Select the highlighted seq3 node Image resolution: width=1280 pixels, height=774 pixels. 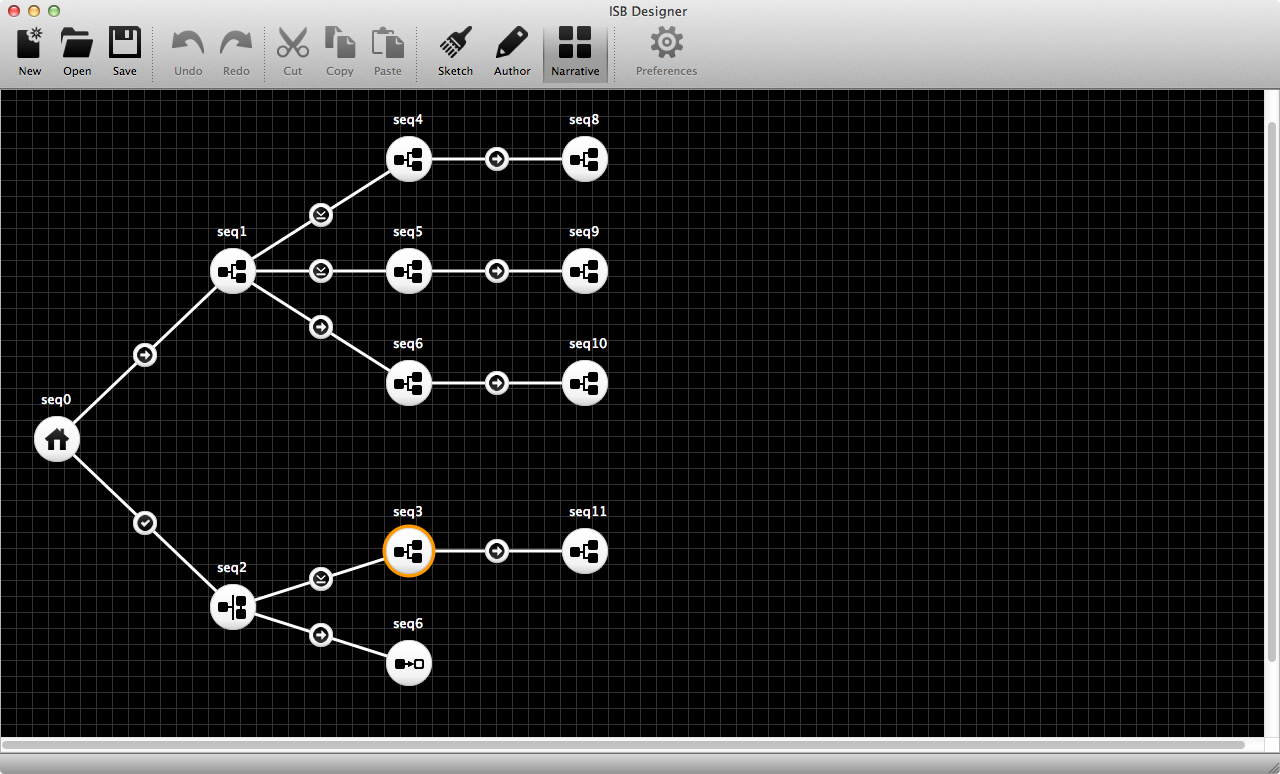(x=409, y=551)
